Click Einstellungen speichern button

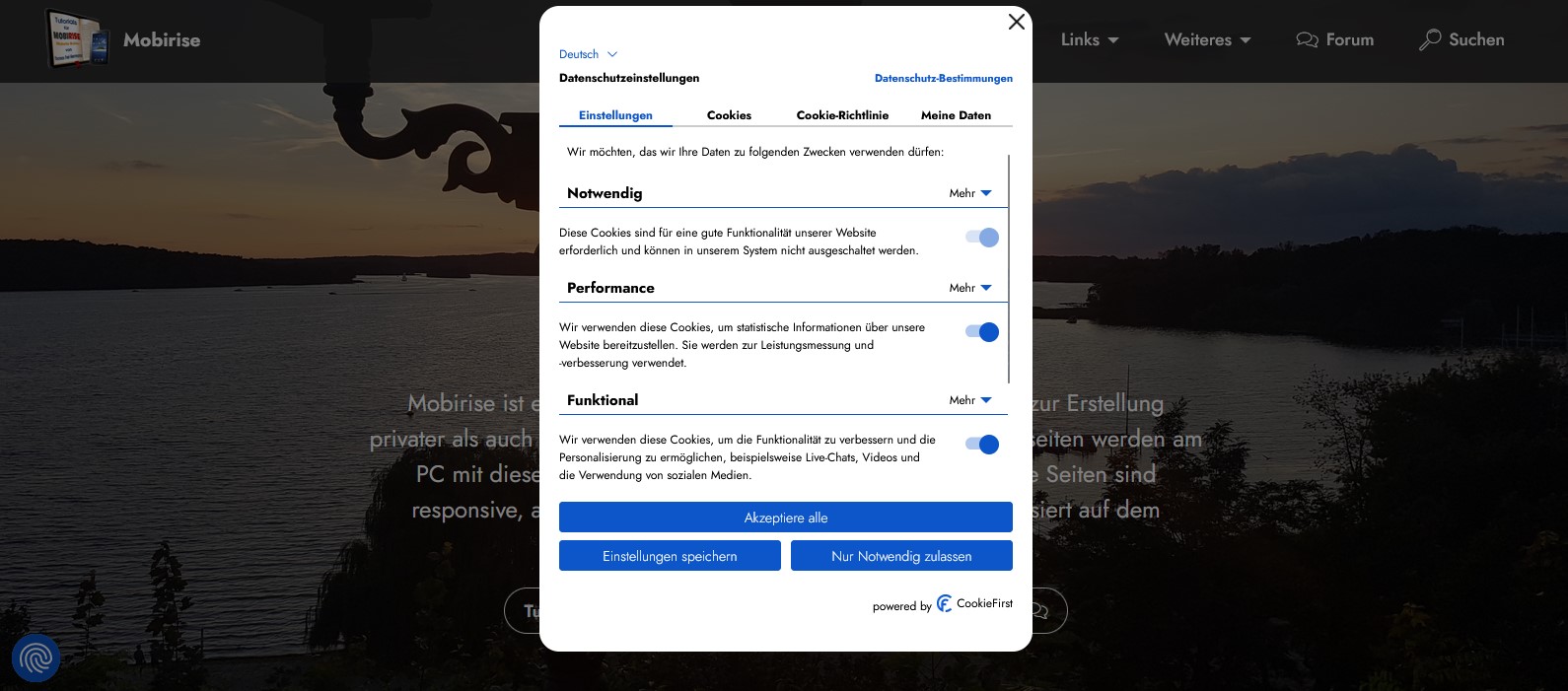click(x=670, y=556)
